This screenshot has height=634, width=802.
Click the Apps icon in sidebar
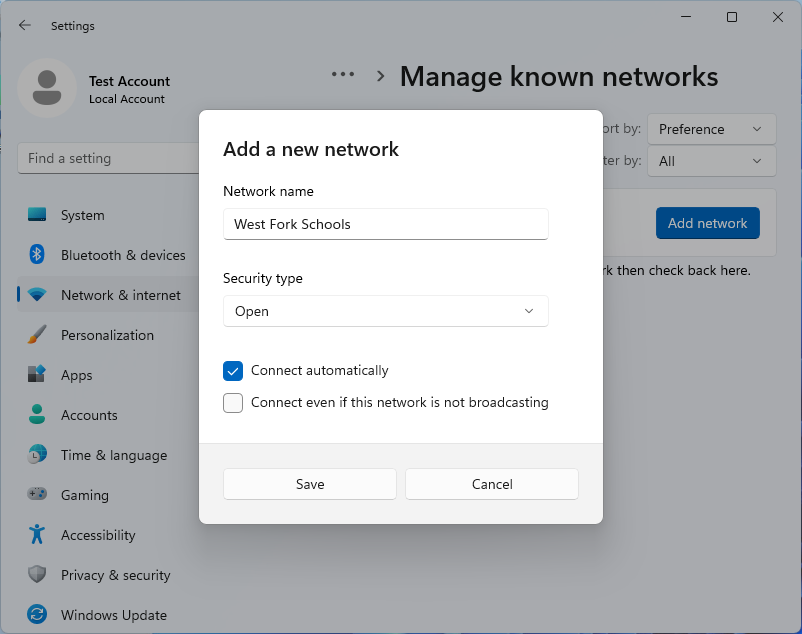[37, 374]
